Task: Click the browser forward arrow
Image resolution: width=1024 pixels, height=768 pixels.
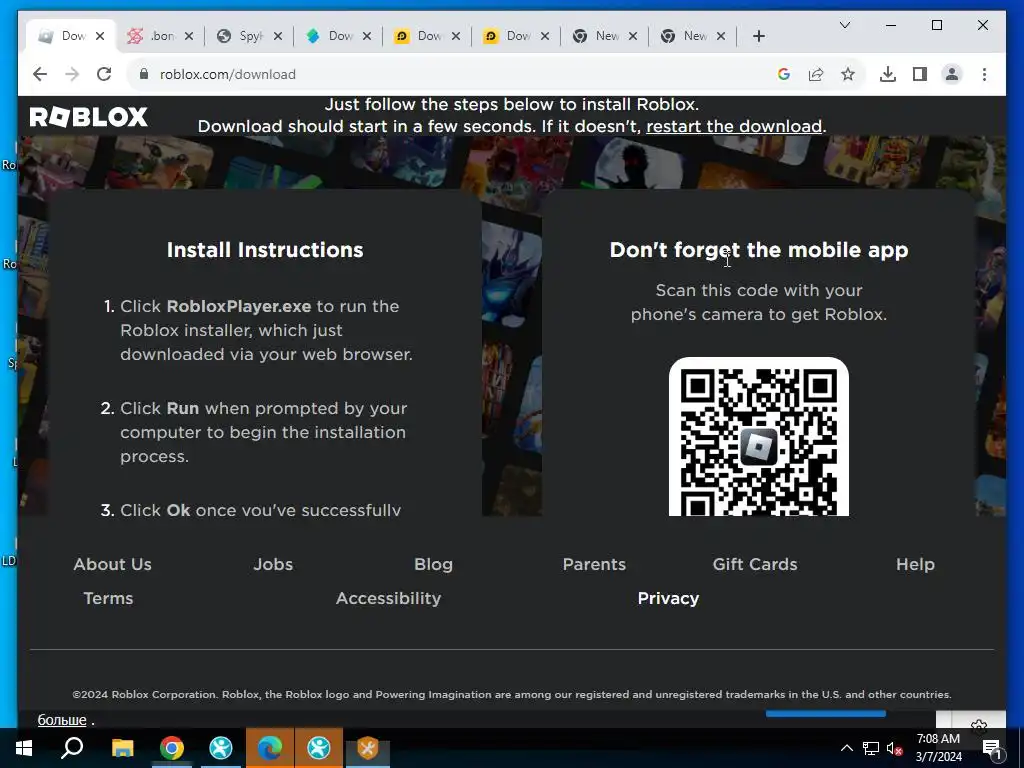Action: click(72, 74)
